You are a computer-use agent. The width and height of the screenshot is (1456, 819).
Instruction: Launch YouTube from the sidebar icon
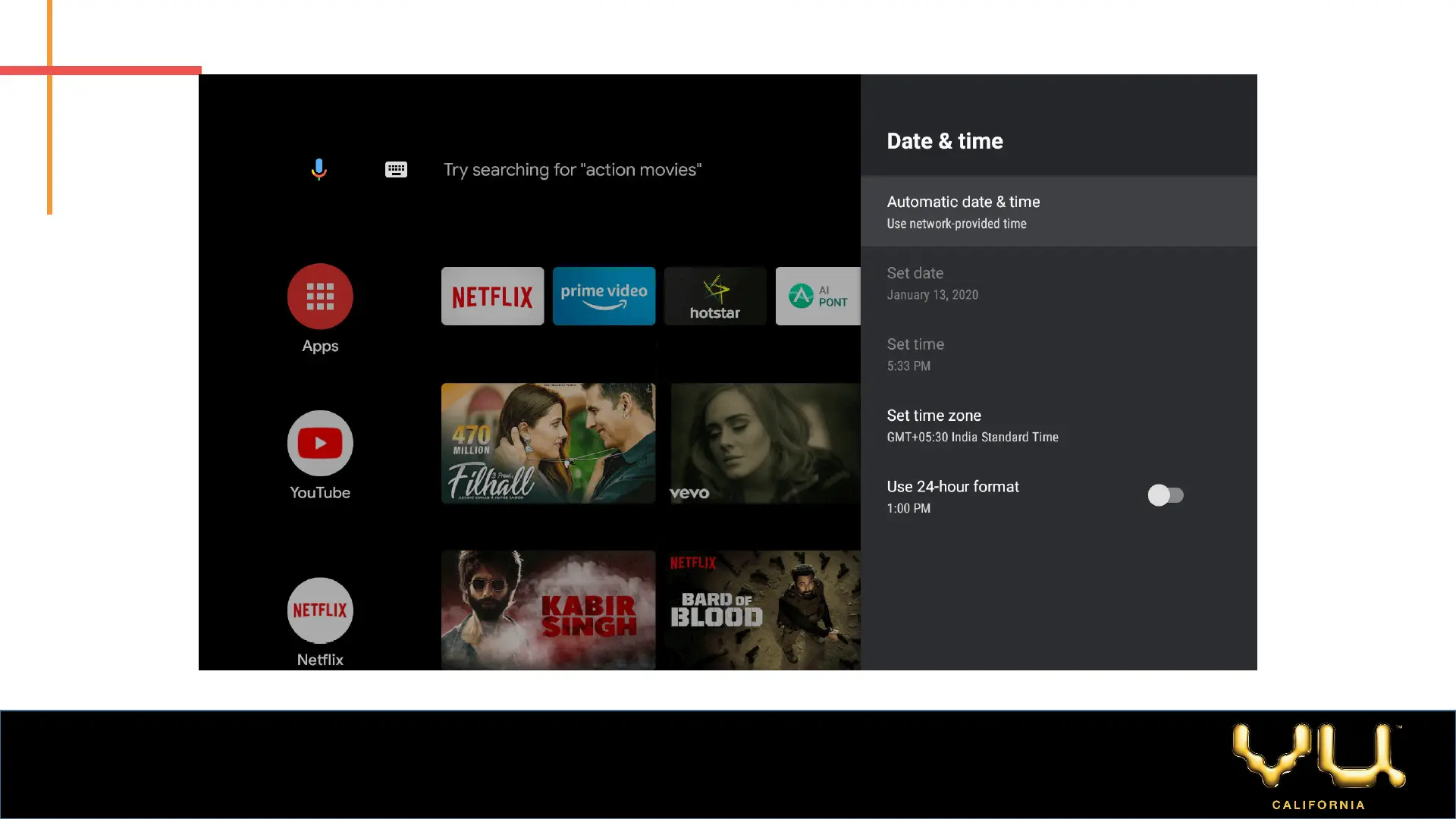tap(319, 444)
